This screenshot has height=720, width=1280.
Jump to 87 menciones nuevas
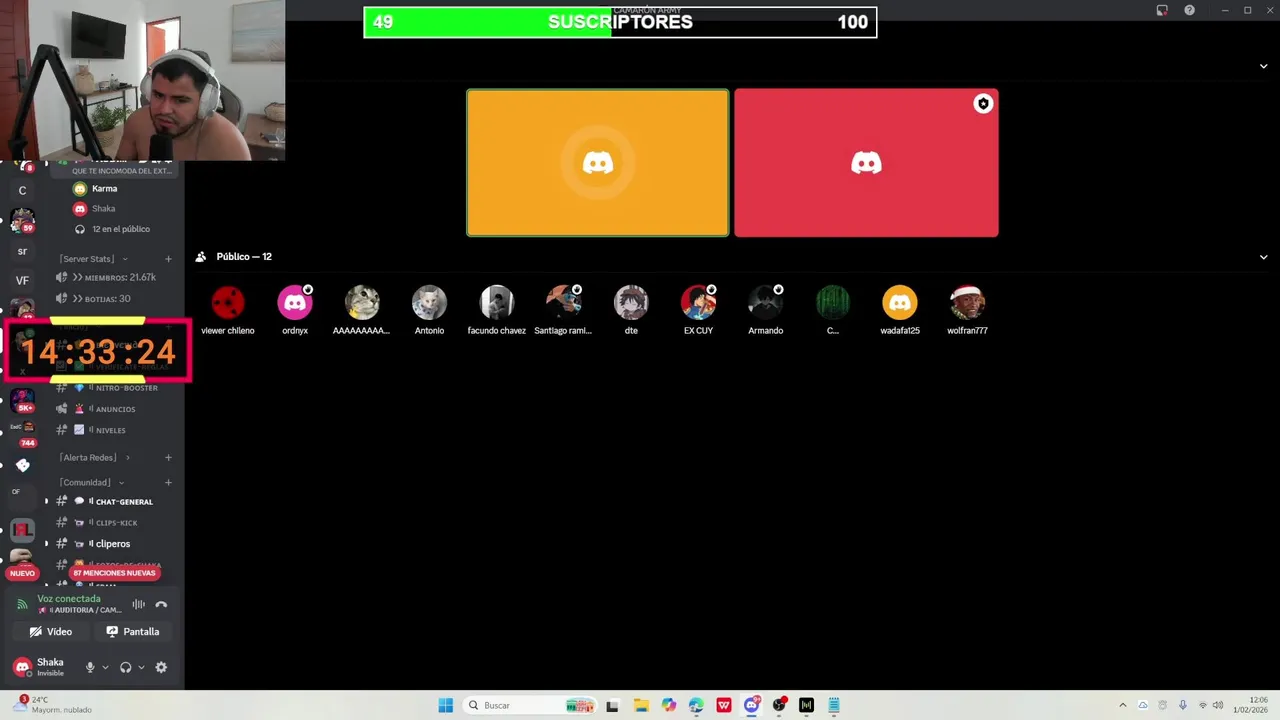coord(114,573)
